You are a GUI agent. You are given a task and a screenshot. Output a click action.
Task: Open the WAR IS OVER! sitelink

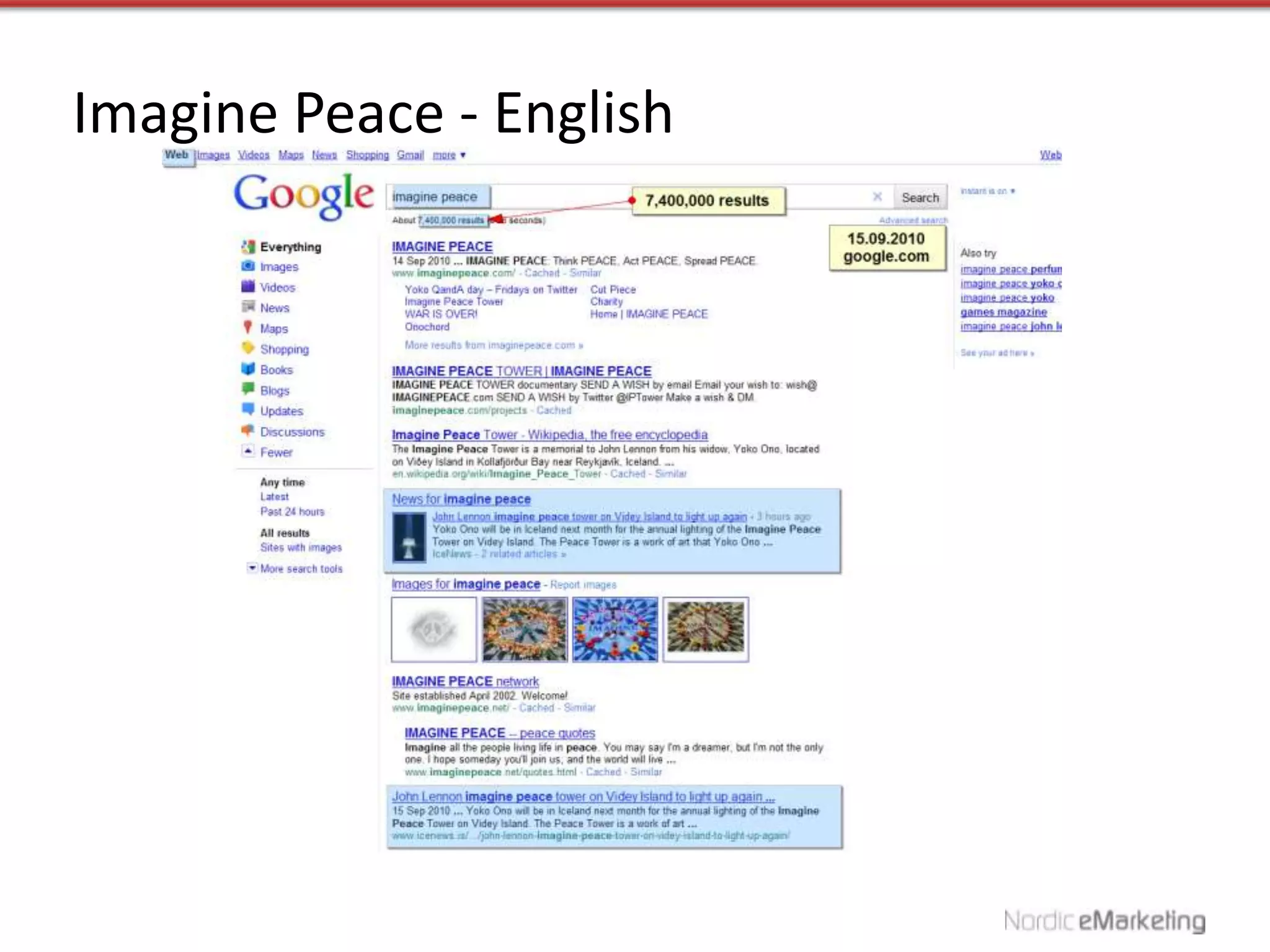tap(442, 314)
